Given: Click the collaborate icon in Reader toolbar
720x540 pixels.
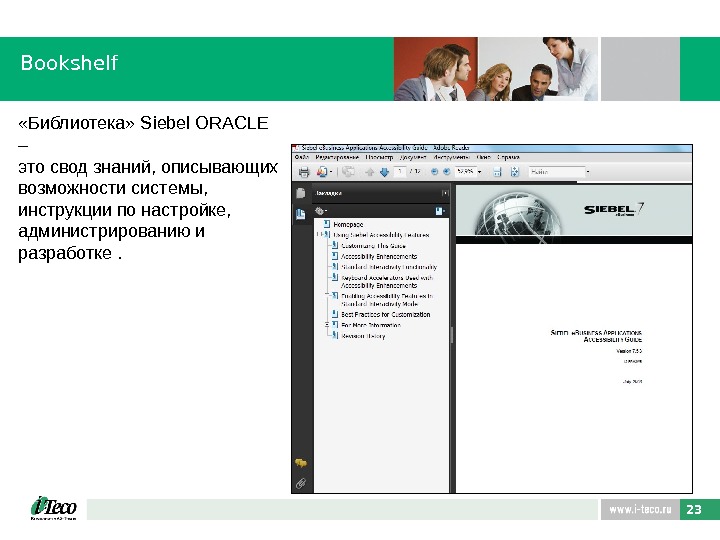Looking at the screenshot, I should [349, 172].
